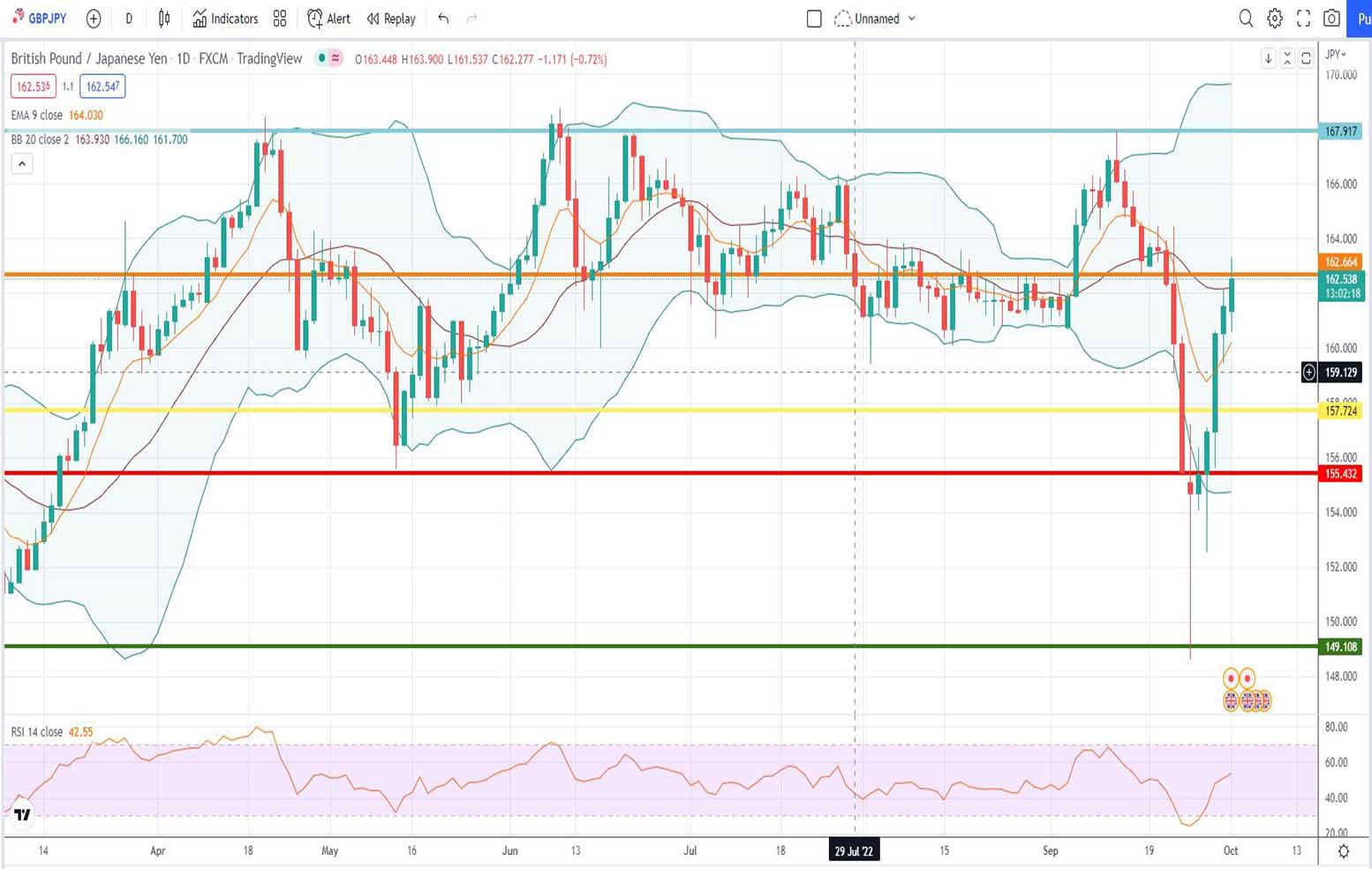This screenshot has width=1372, height=869.
Task: Open the D timeframe interval menu
Action: pyautogui.click(x=129, y=19)
